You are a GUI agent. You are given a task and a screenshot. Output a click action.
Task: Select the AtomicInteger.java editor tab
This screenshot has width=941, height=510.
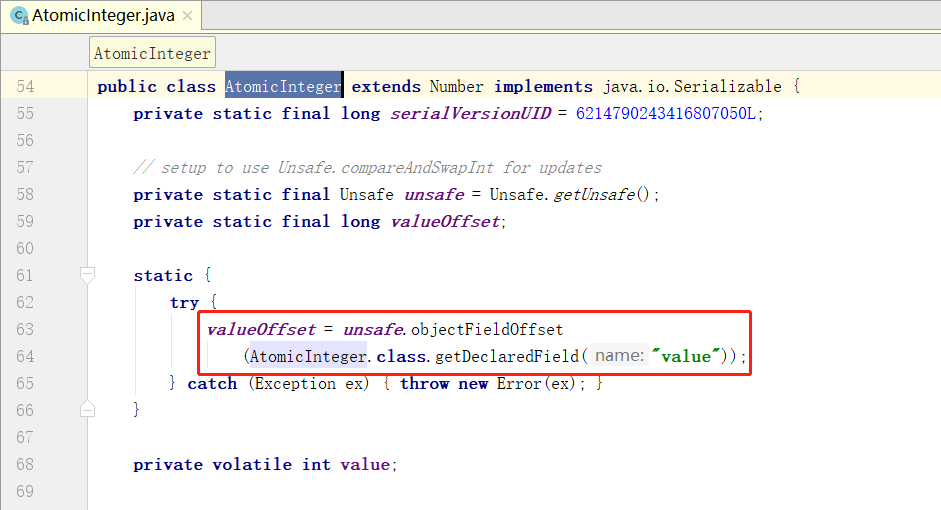coord(101,16)
